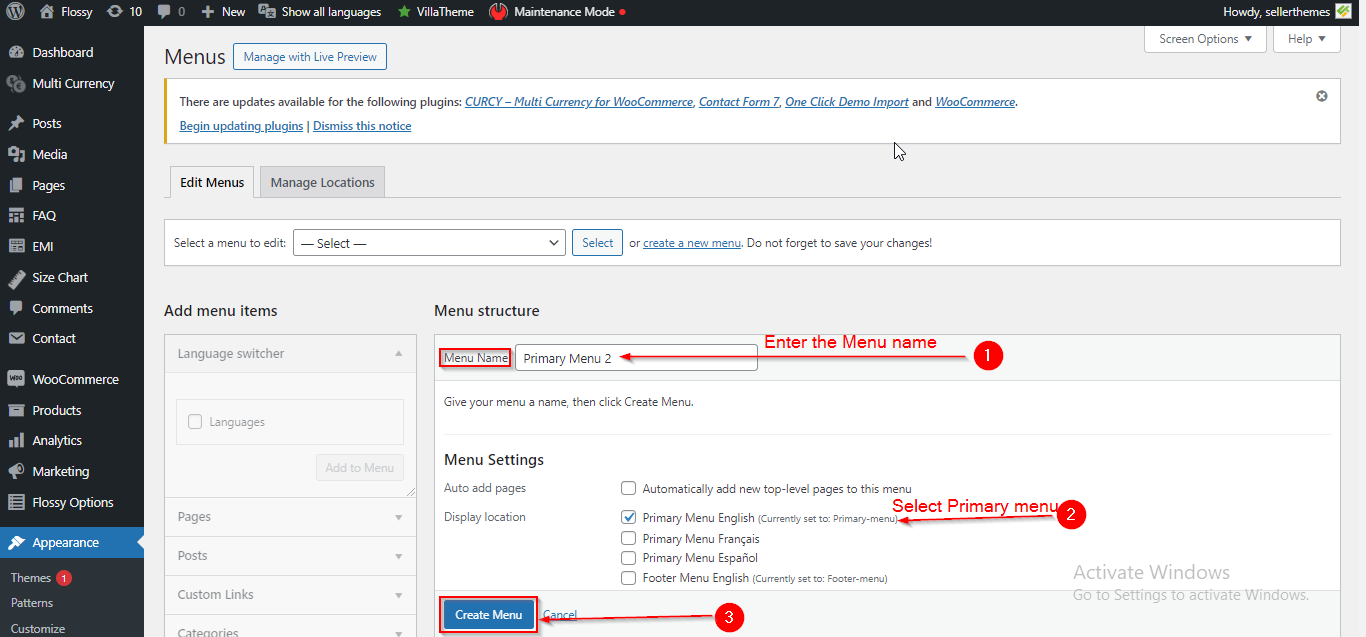
Task: Click the sellerthemes user avatar
Action: coord(1343,12)
